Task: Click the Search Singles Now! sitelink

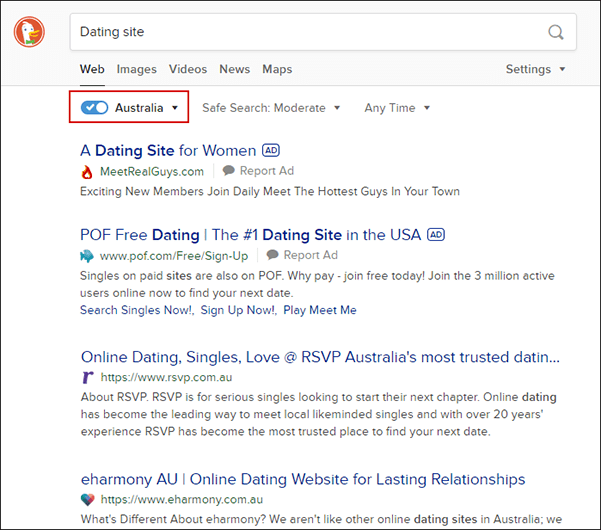Action: pyautogui.click(x=136, y=310)
